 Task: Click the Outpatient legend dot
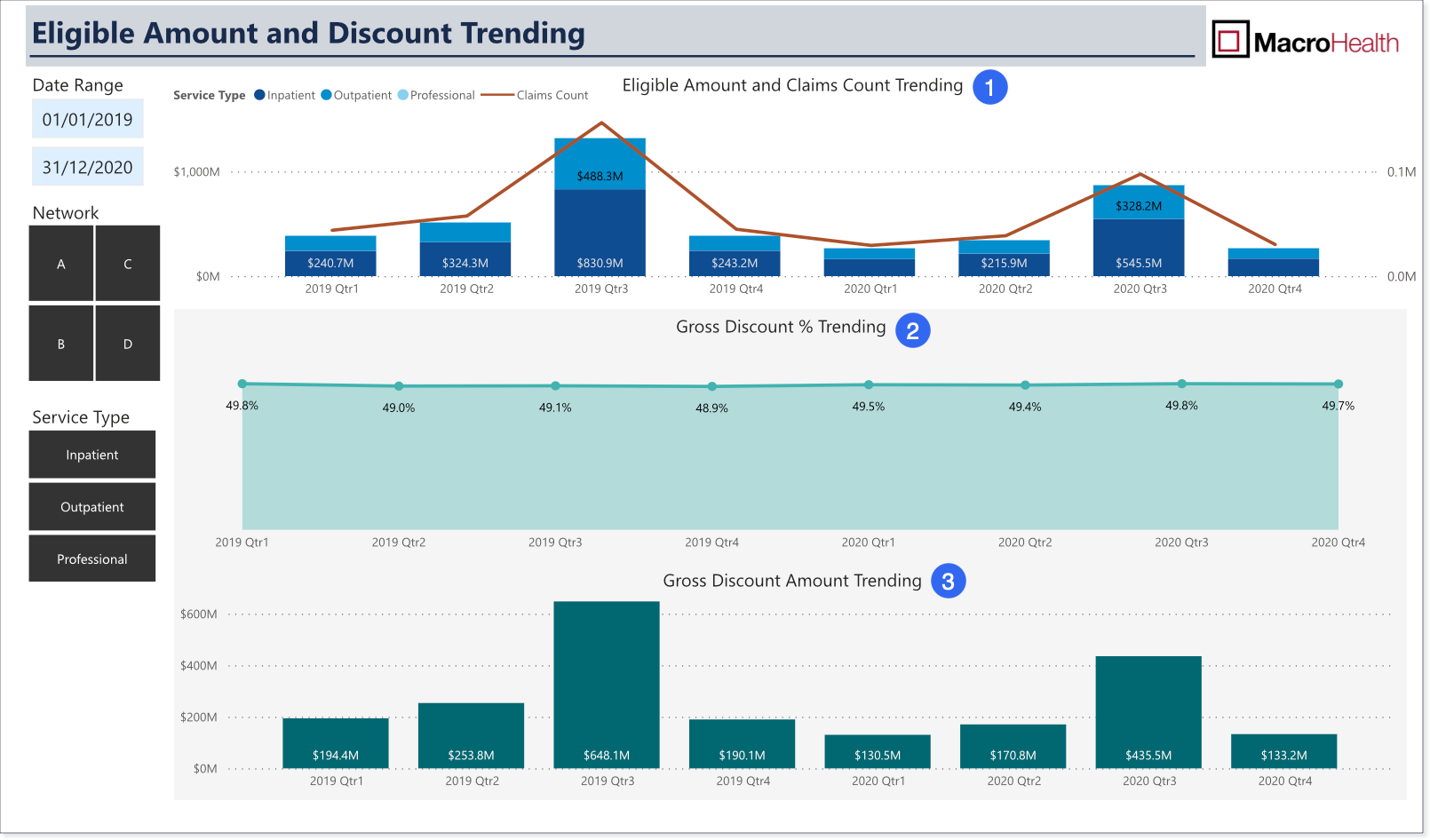(326, 95)
